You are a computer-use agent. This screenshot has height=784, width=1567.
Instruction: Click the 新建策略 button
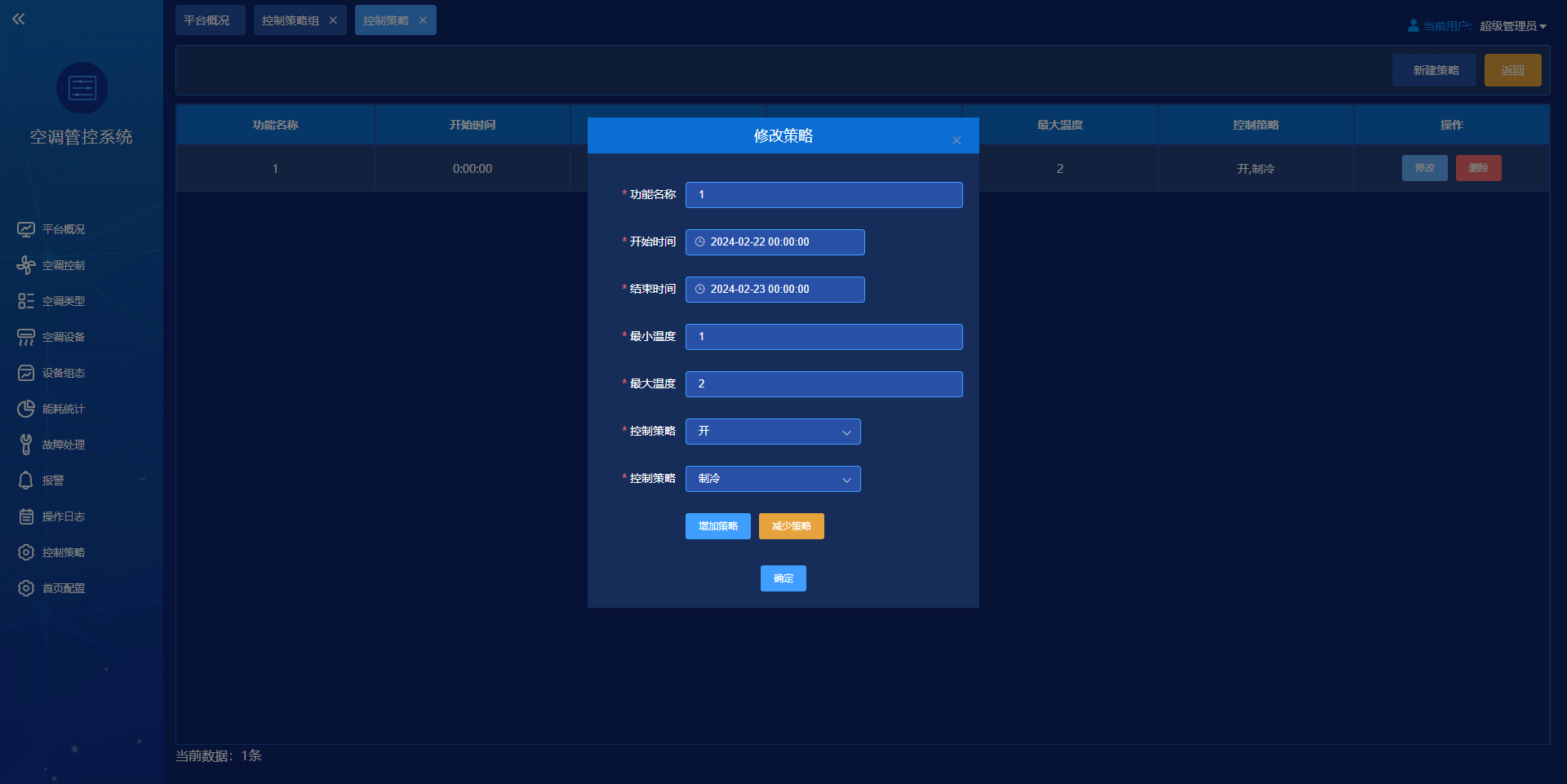point(1434,70)
